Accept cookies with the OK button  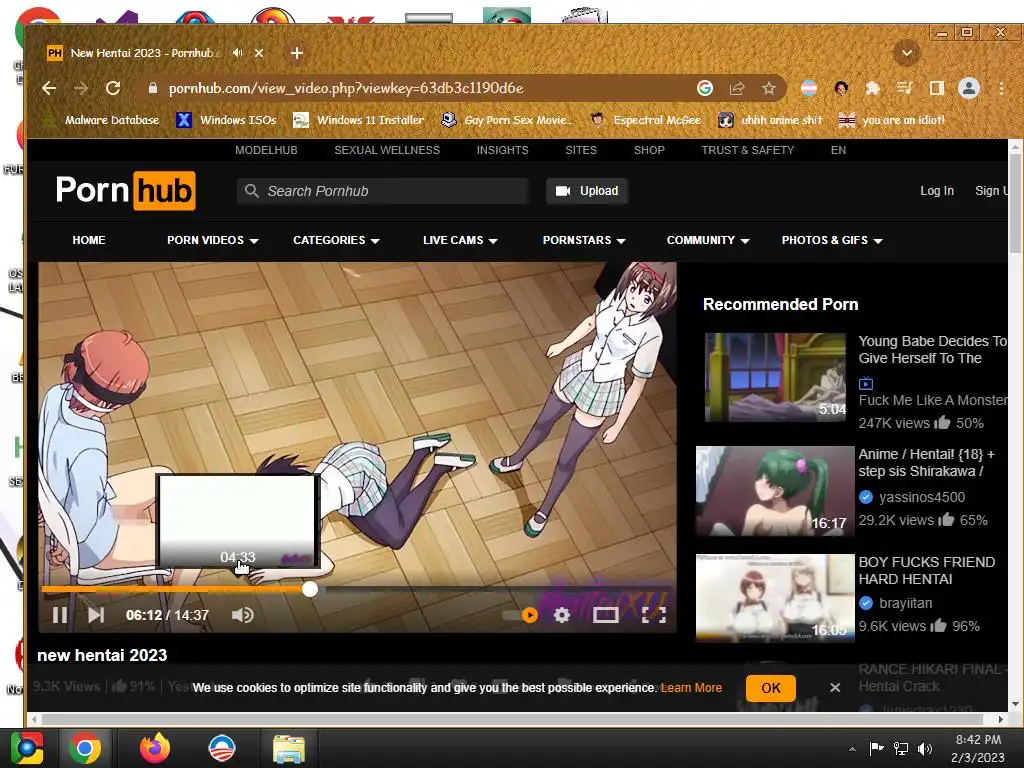click(771, 688)
